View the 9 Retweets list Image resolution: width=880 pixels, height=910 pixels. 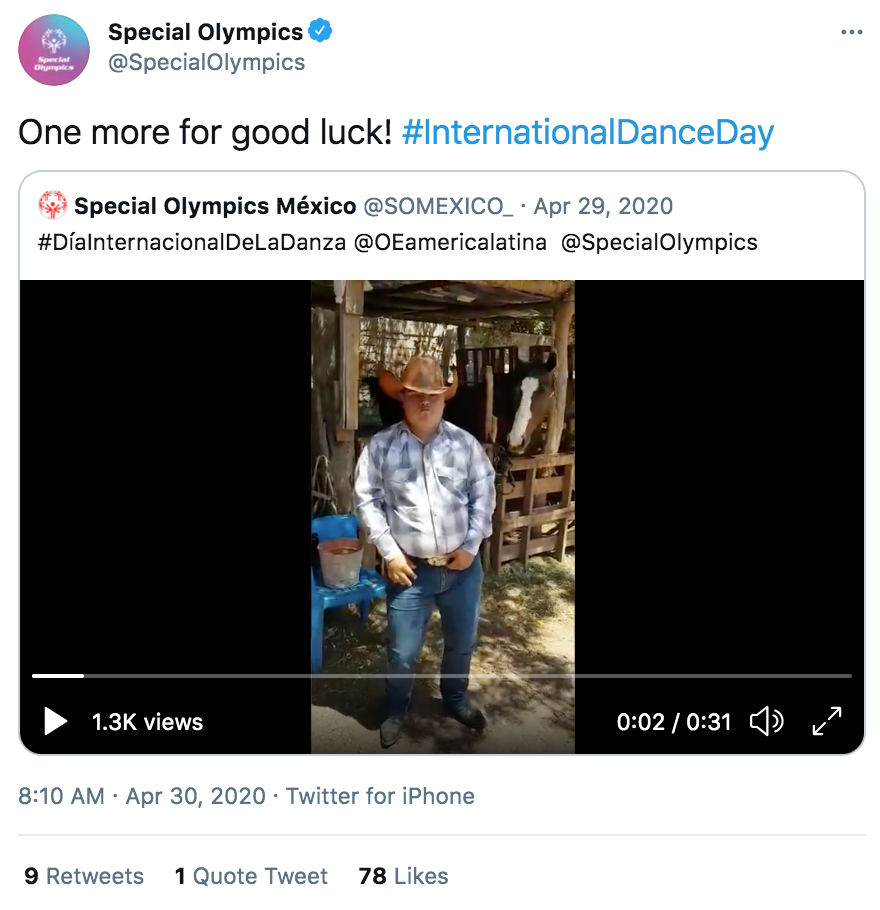click(84, 876)
